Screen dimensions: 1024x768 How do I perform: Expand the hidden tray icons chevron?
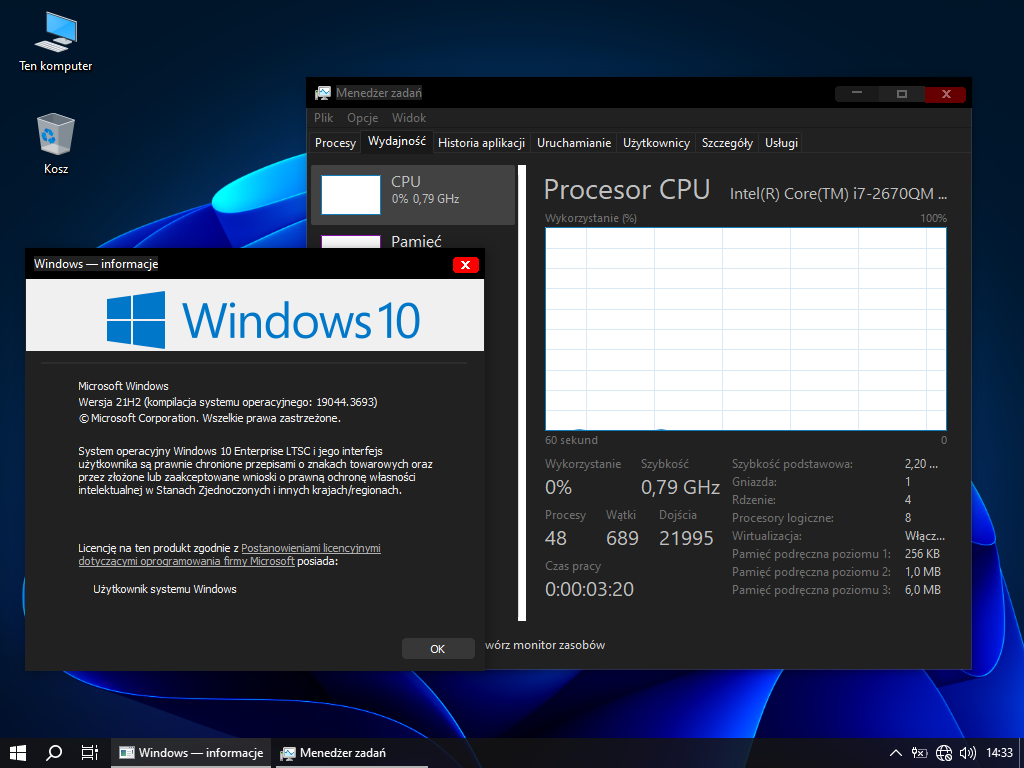click(896, 753)
